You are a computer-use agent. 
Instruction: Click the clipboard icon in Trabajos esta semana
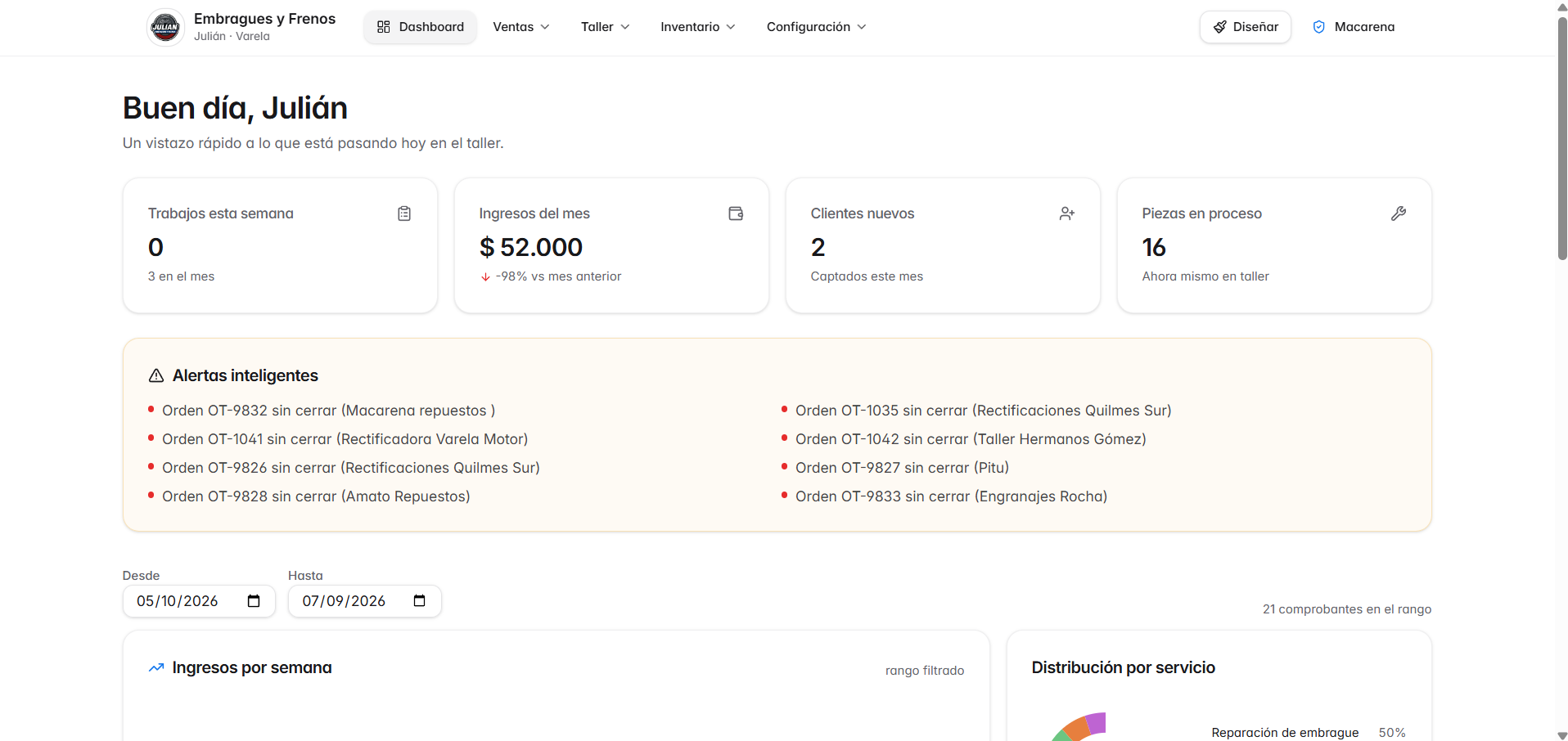(404, 213)
